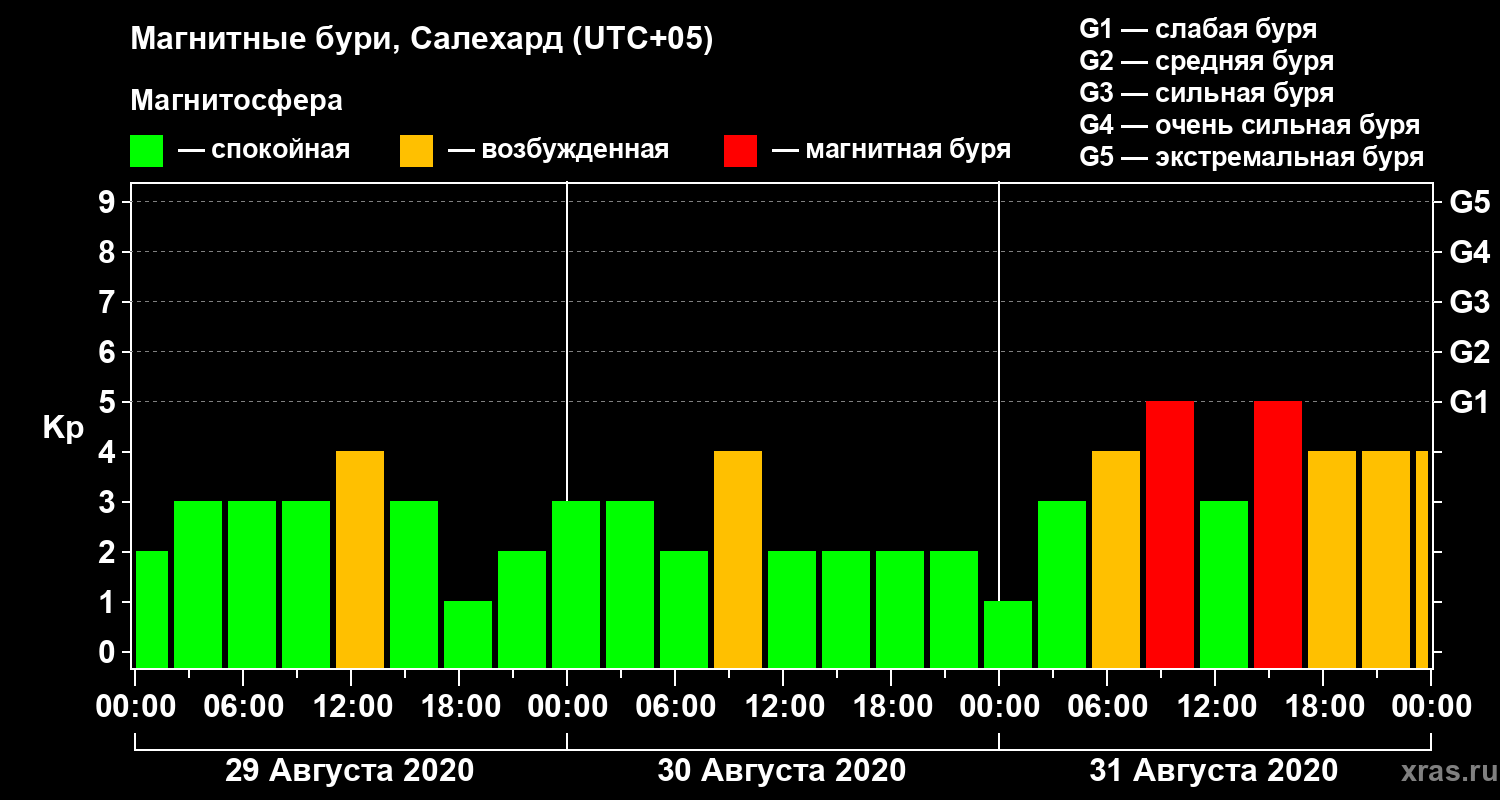Click the '12:00' time label under 30 August
Screen dimensions: 1500x800
[783, 707]
